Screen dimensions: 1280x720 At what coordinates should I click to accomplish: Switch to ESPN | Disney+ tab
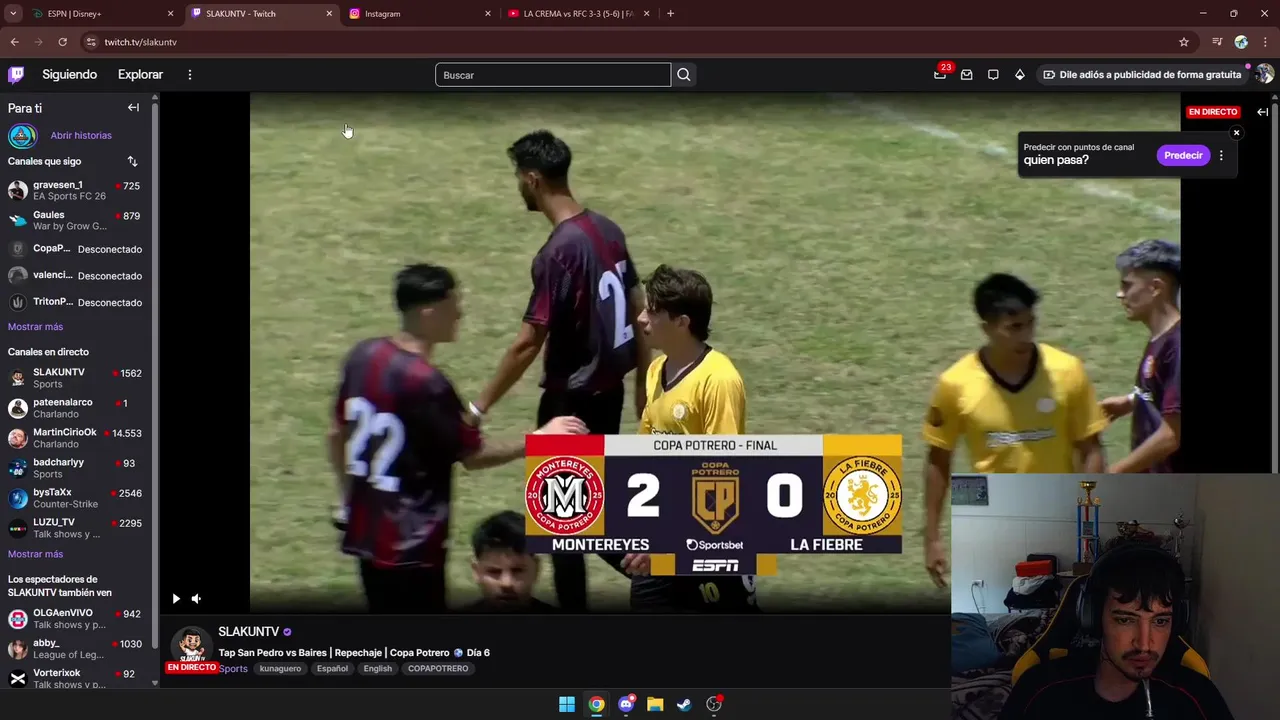point(100,14)
